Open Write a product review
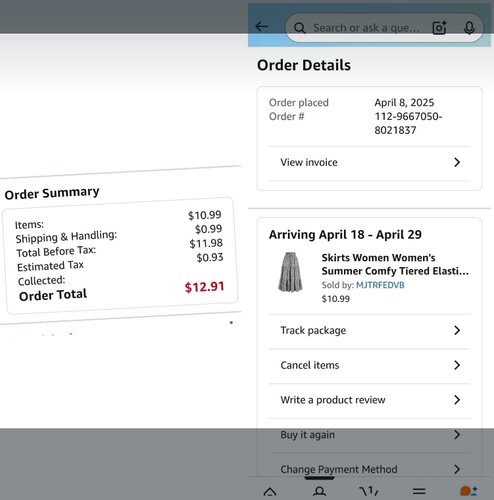494x500 pixels. coord(369,400)
